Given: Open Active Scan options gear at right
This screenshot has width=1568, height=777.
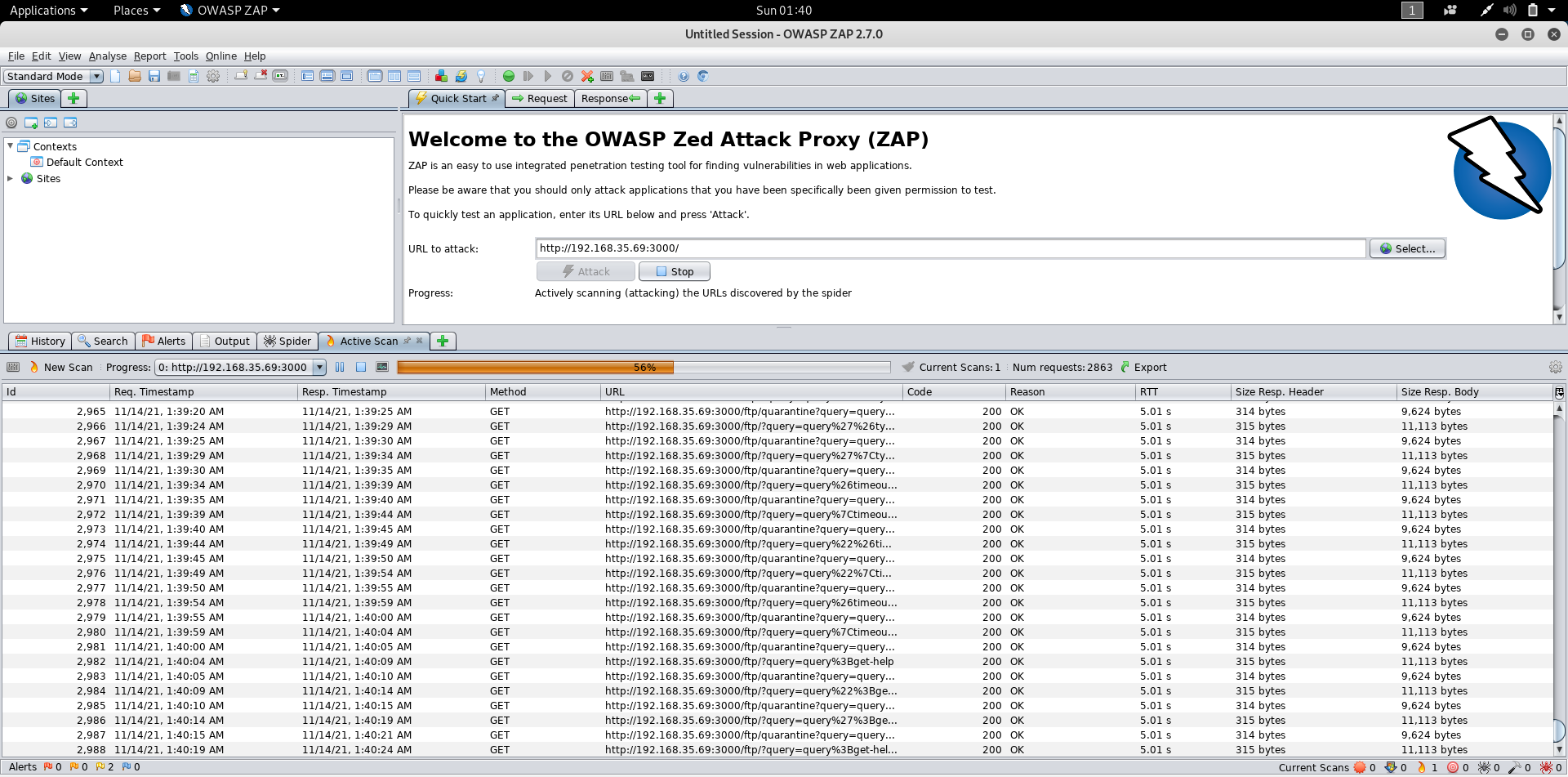Looking at the screenshot, I should pyautogui.click(x=1556, y=368).
